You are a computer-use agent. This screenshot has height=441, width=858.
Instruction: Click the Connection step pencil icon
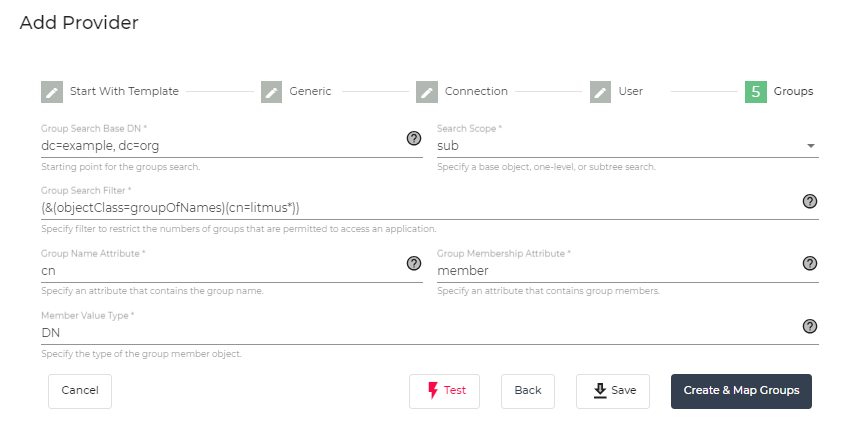(427, 92)
